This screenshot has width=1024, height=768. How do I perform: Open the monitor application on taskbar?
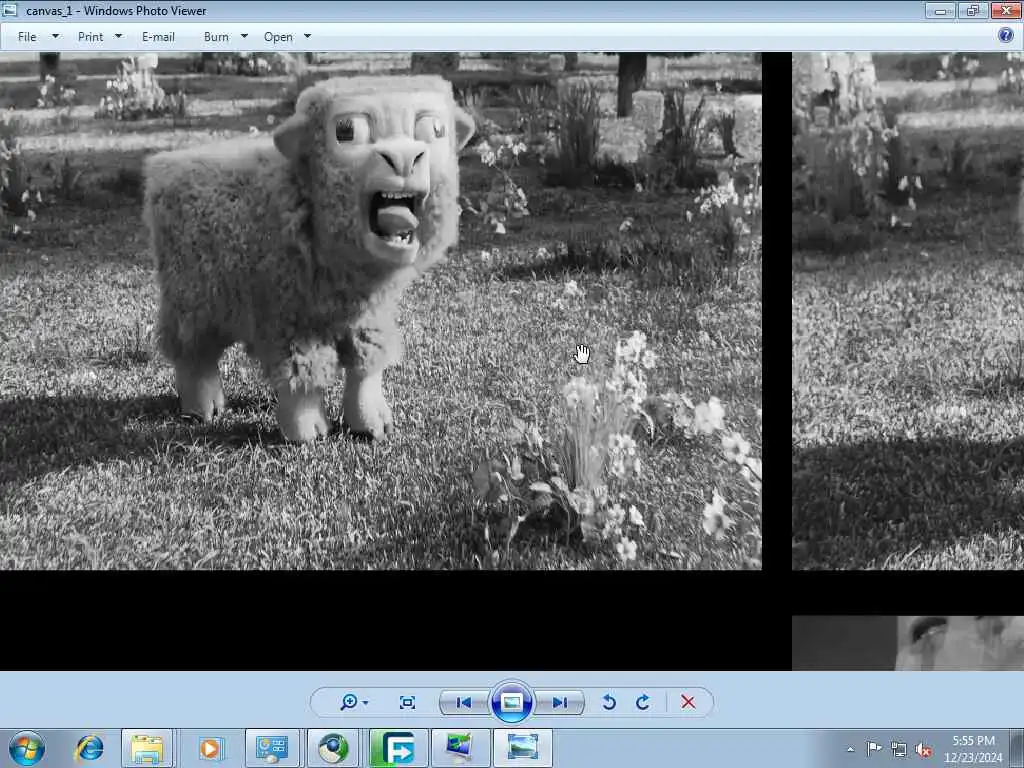click(x=460, y=748)
